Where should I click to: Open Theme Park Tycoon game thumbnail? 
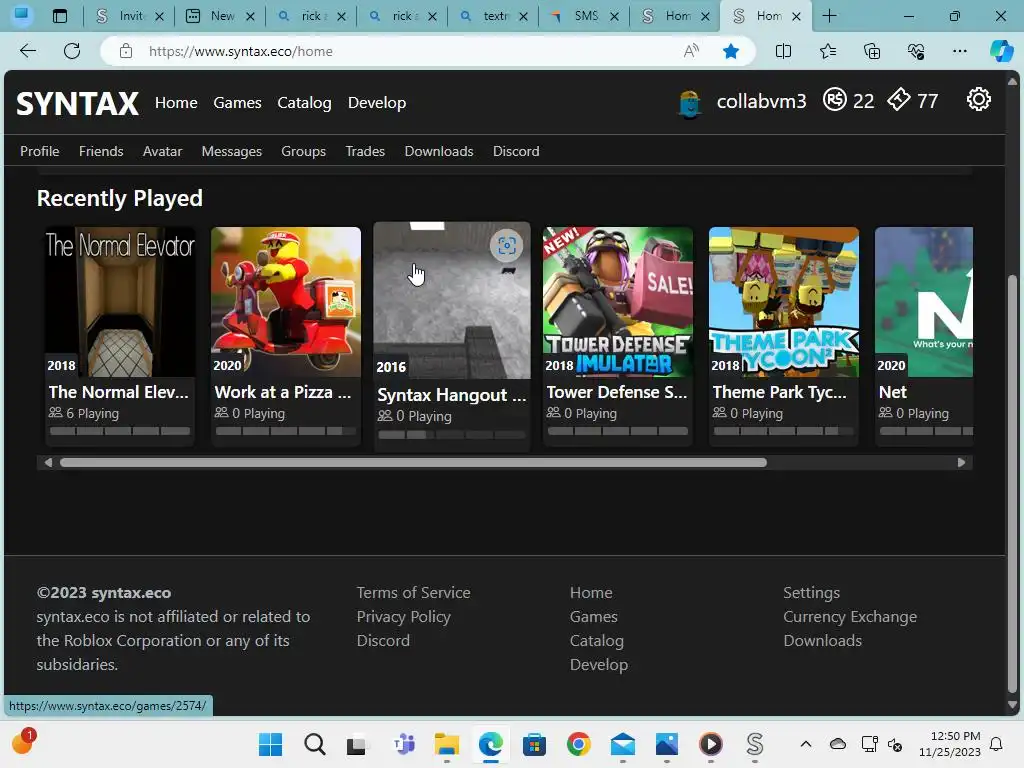pos(784,302)
